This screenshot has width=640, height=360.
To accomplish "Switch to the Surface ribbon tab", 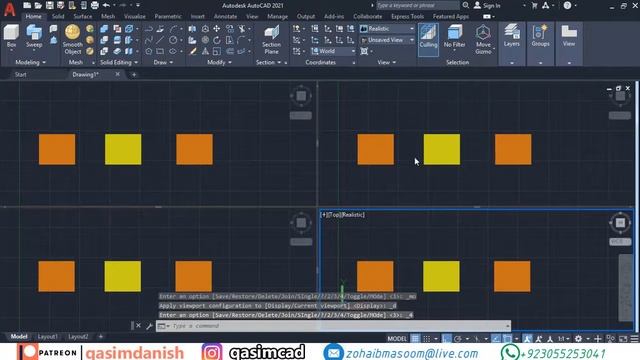I will (x=82, y=16).
